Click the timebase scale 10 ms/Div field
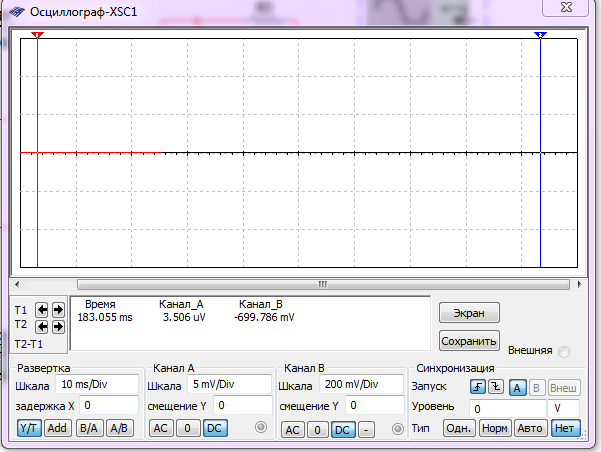The height and width of the screenshot is (452, 601). 97,384
